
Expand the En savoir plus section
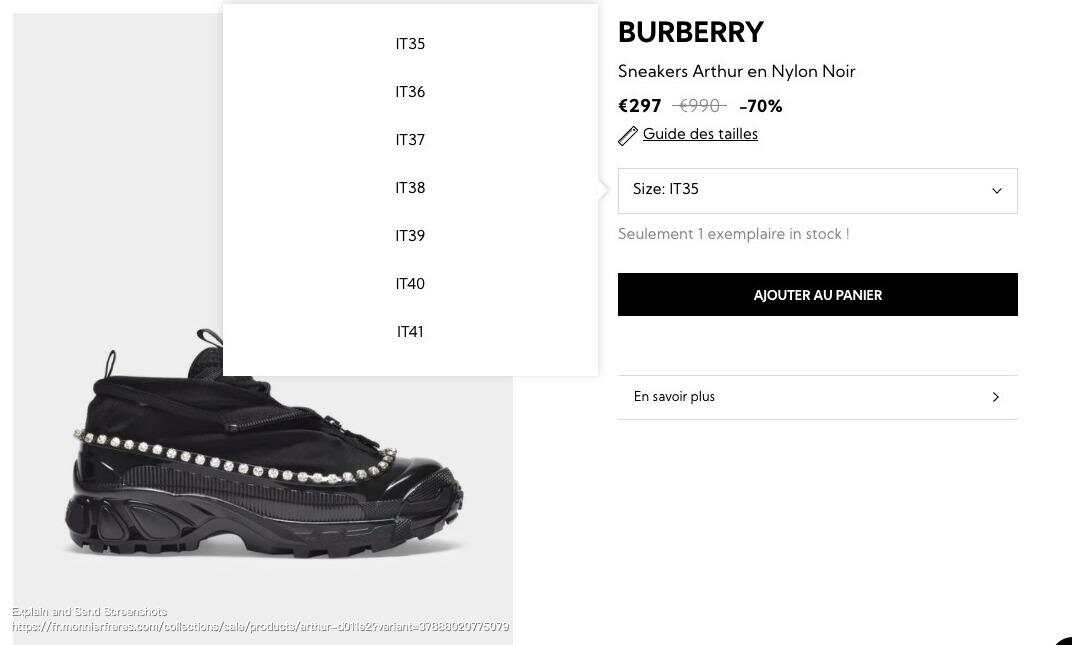pyautogui.click(x=817, y=397)
